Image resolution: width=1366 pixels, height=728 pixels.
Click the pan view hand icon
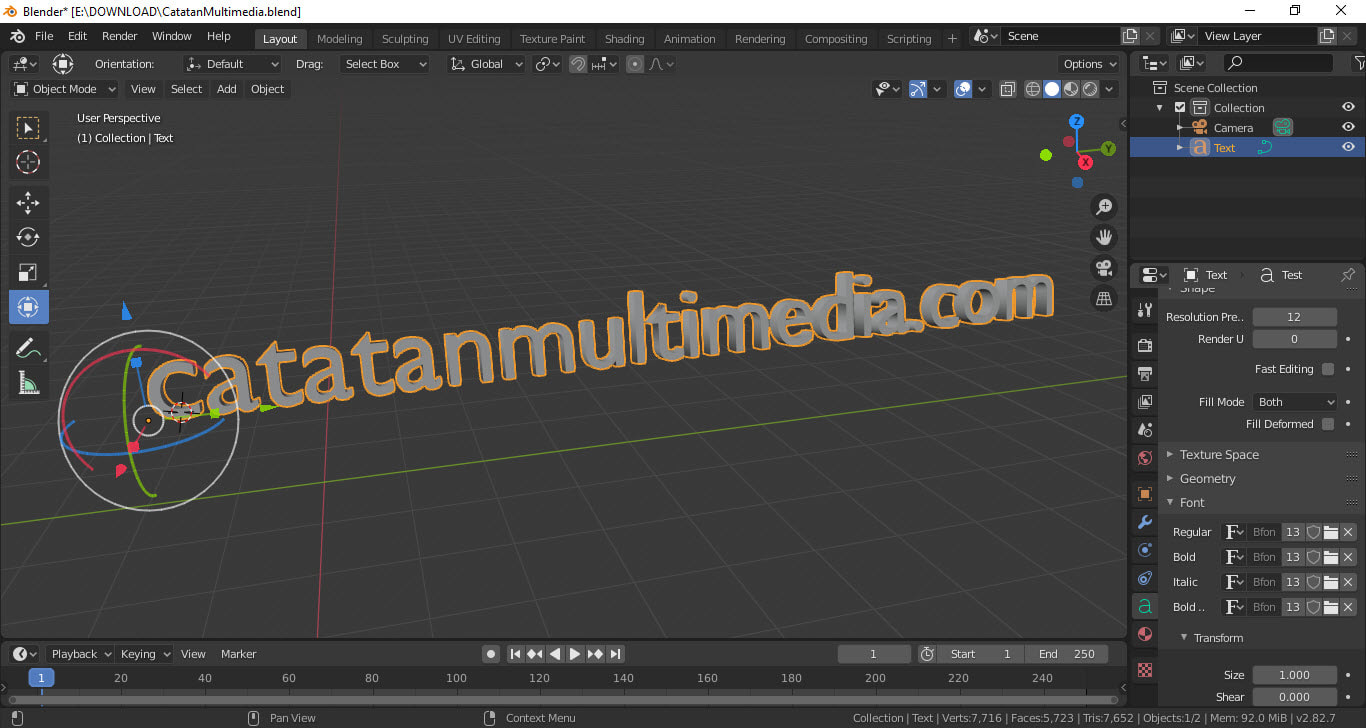1104,237
